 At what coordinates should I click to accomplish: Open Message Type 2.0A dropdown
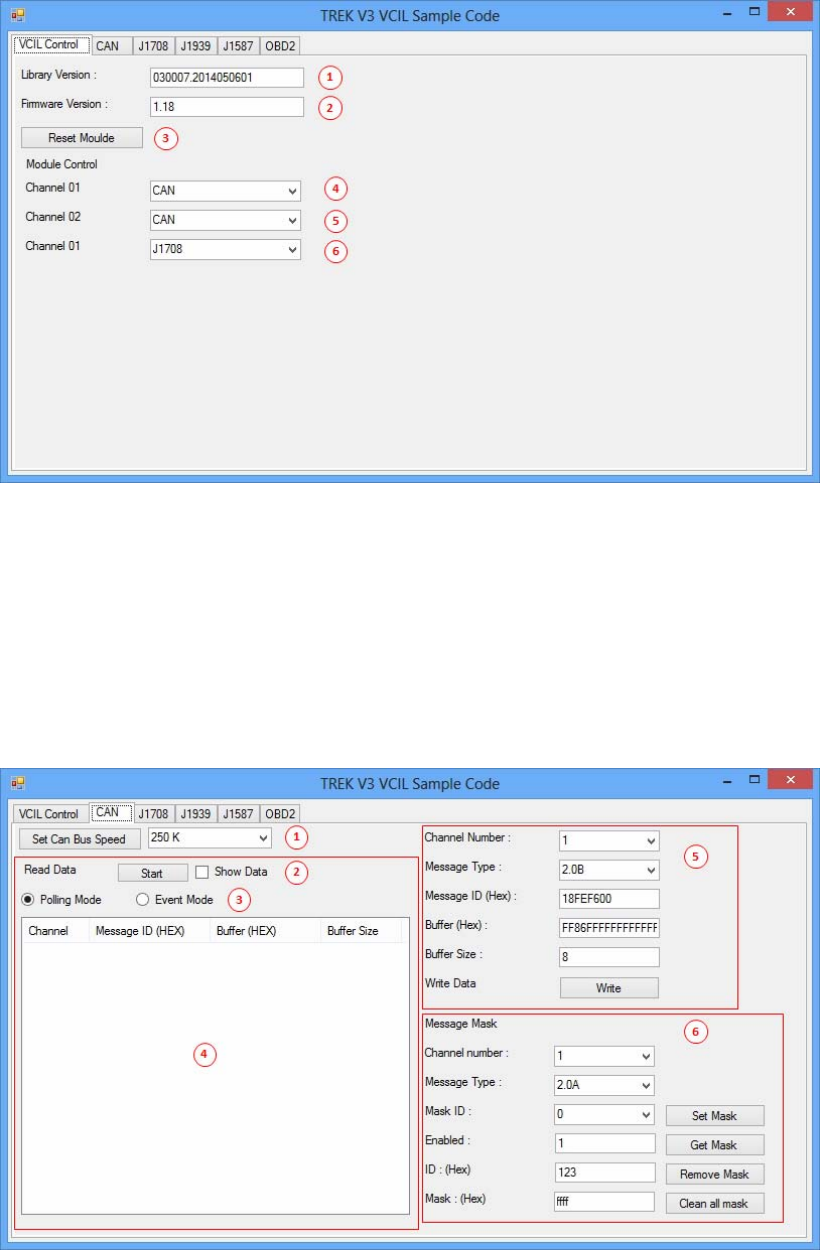[604, 1085]
